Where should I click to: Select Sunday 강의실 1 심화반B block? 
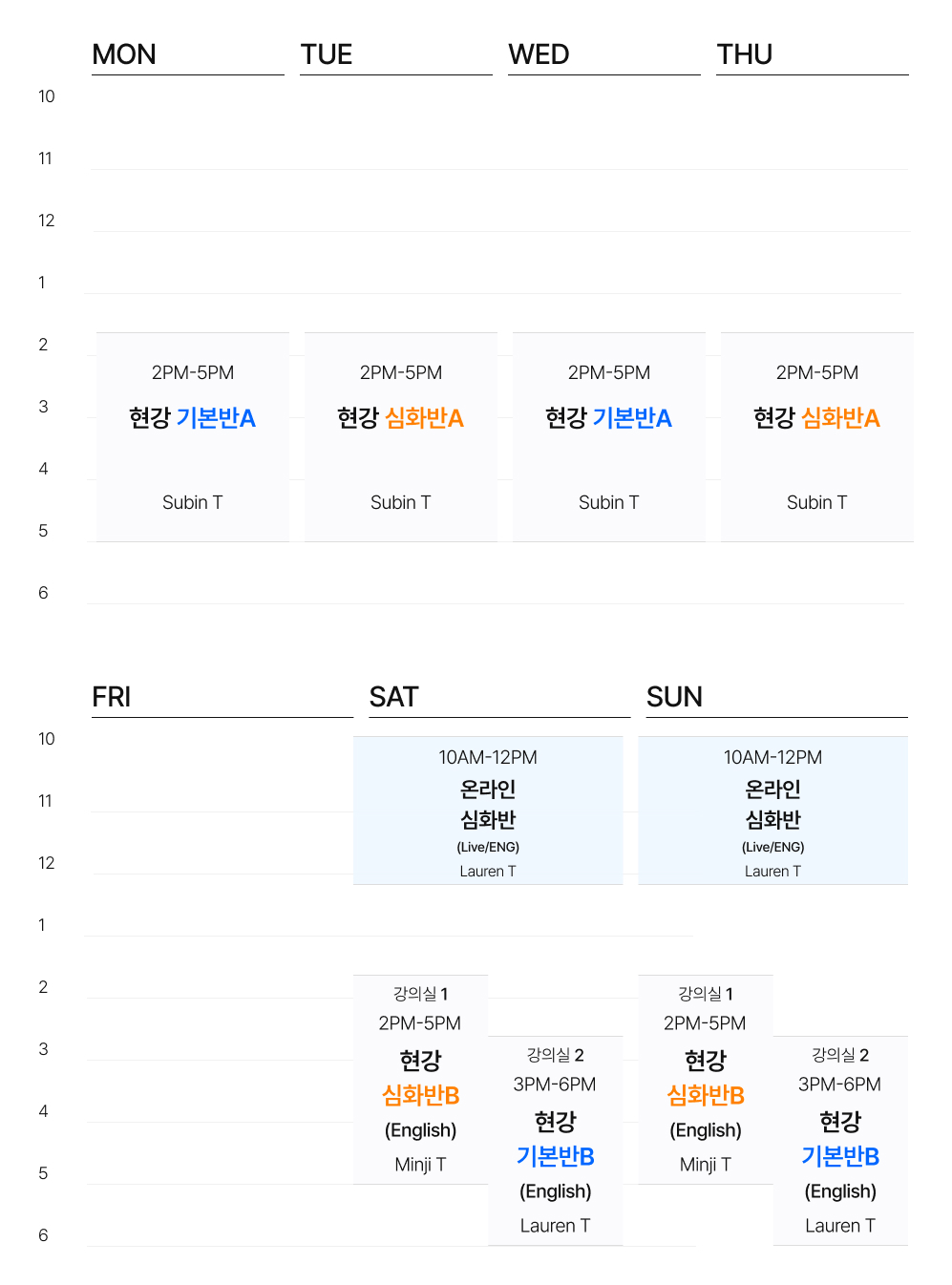705,1079
